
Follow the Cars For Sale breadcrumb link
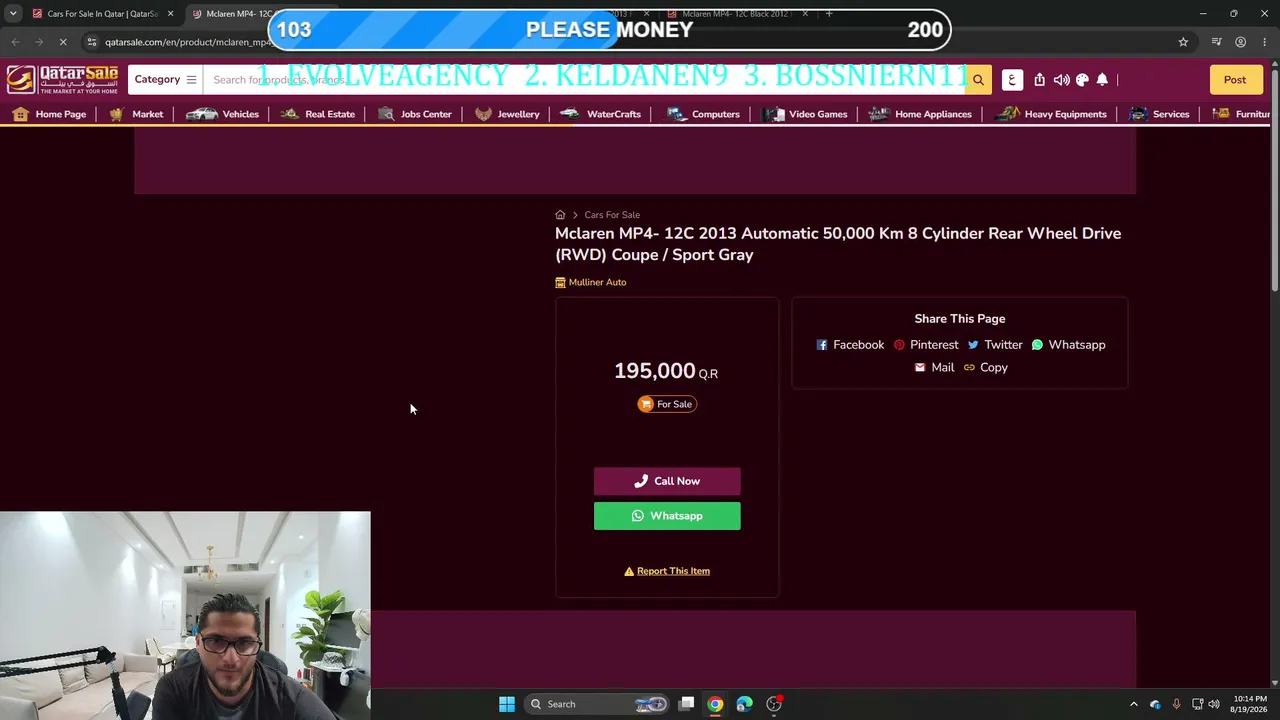(x=612, y=215)
